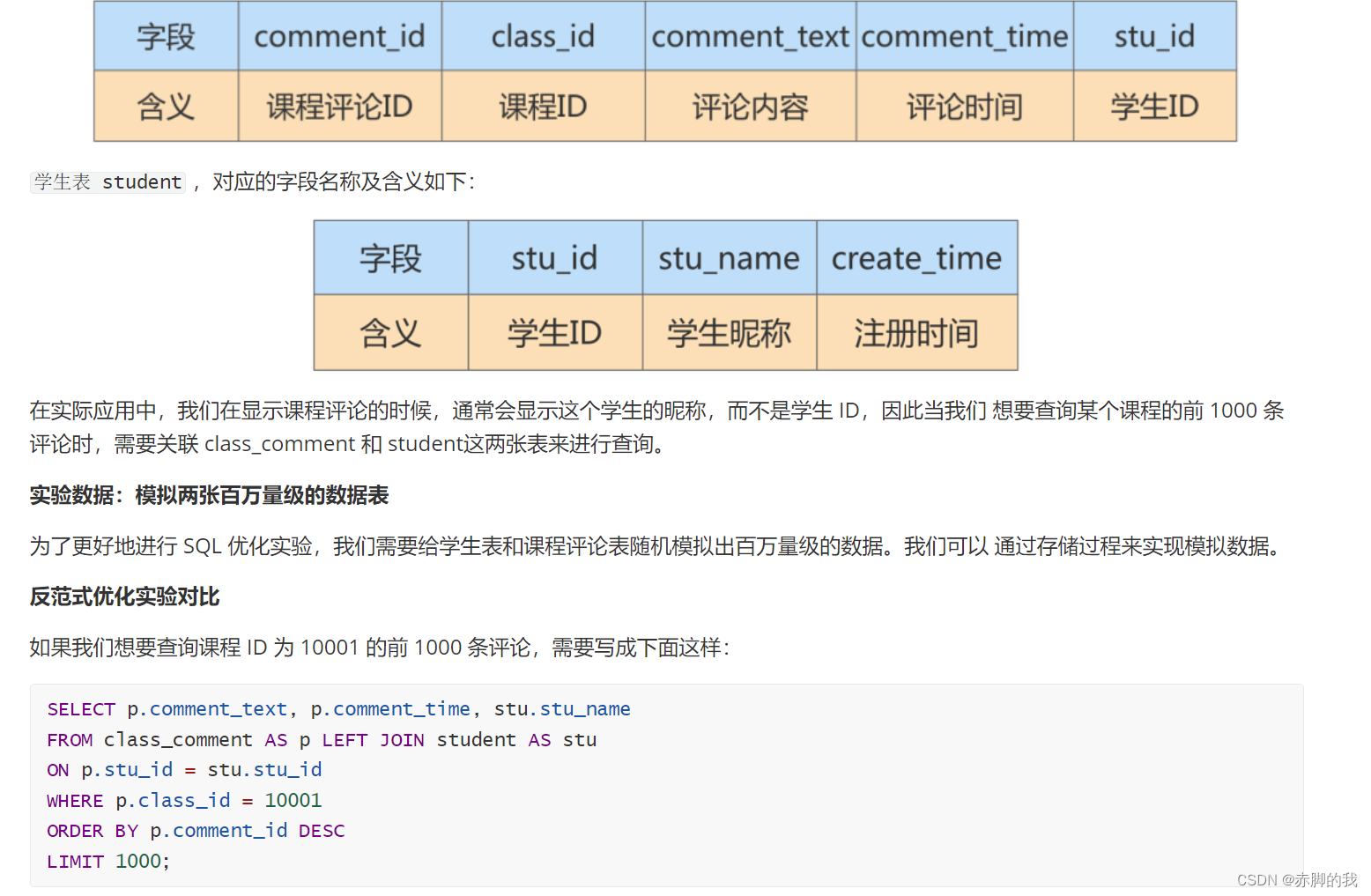1371x896 pixels.
Task: Click the 学生ID cell under stu_id
Action: [555, 332]
